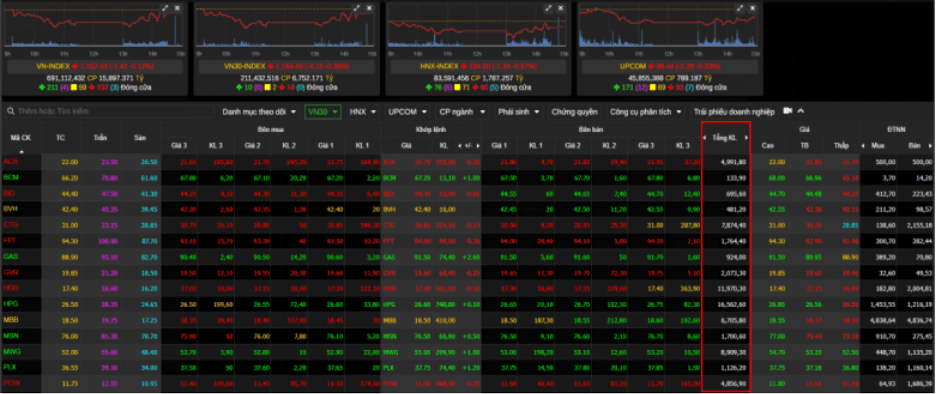Click the right arrow beside ĐTNN Bán header
Image resolution: width=936 pixels, height=394 pixels.
[x=930, y=146]
